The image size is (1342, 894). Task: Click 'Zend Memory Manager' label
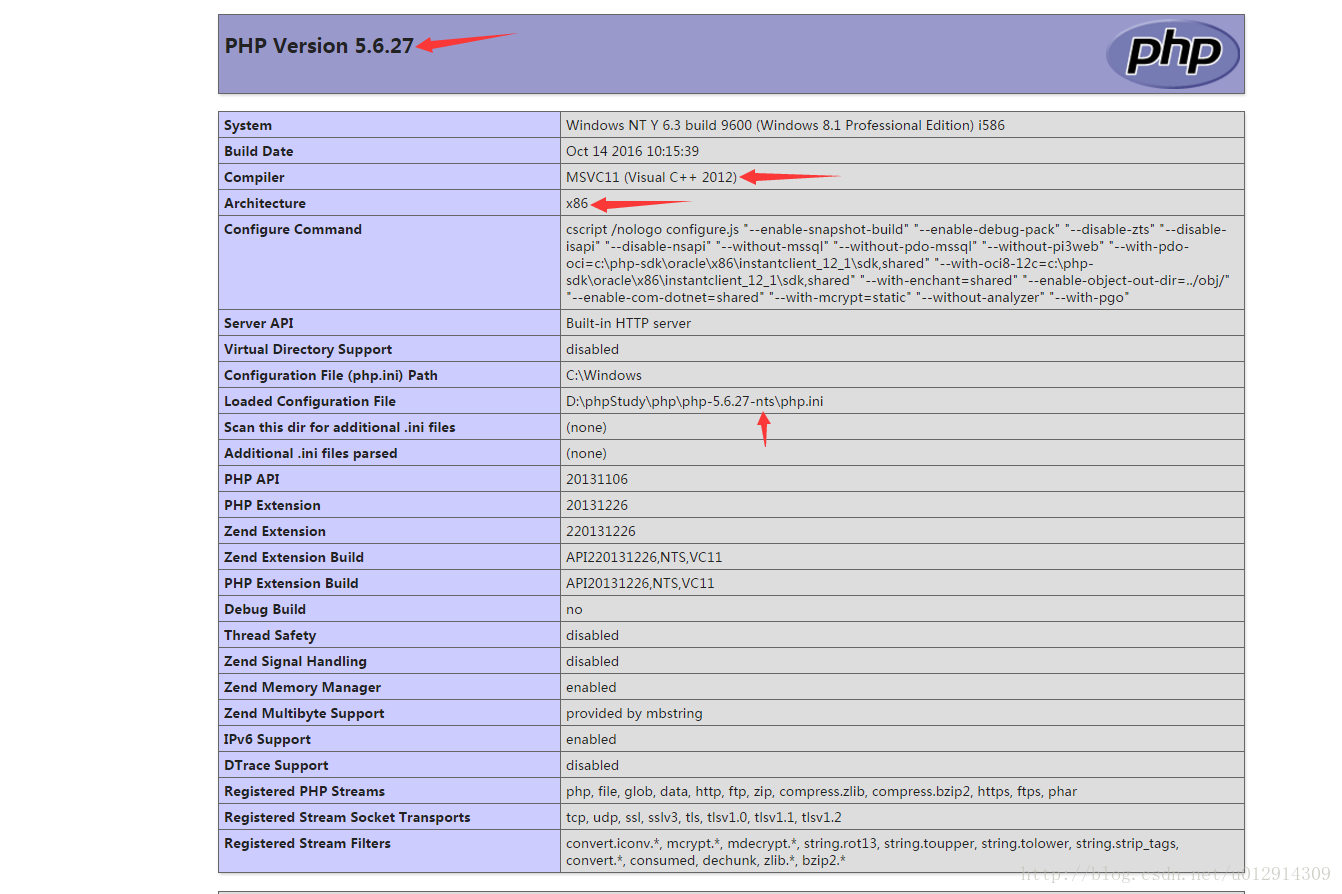(x=302, y=687)
